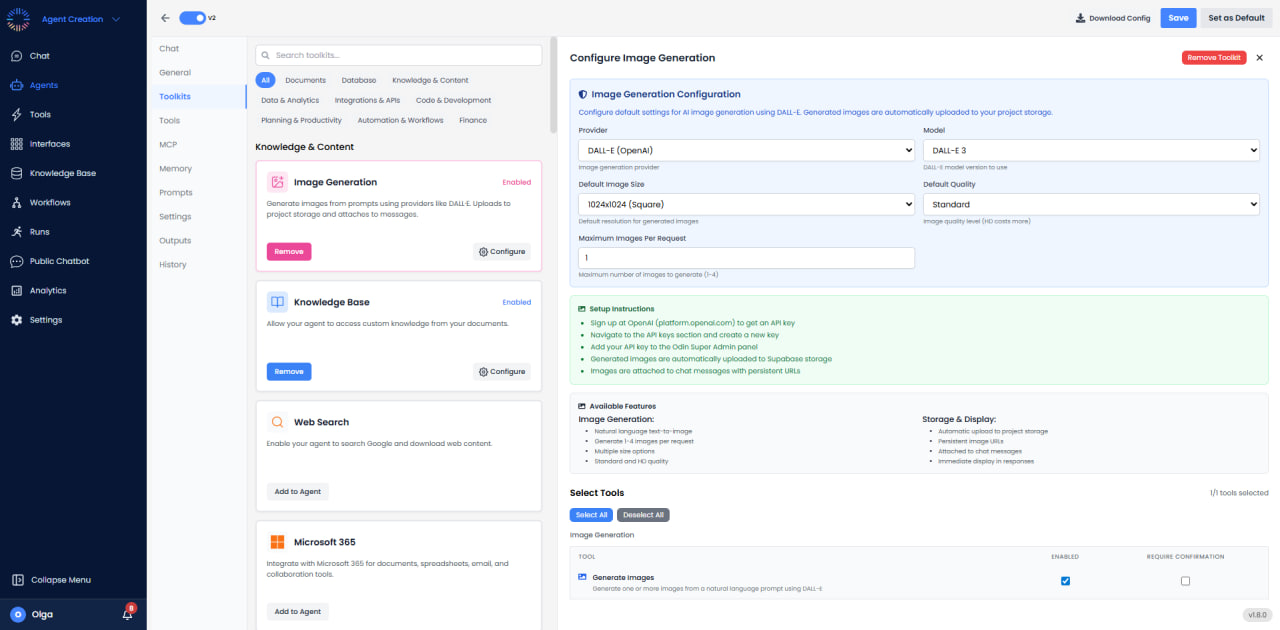Click the Collapse Menu panel icon
This screenshot has height=630, width=1280.
pyautogui.click(x=17, y=580)
